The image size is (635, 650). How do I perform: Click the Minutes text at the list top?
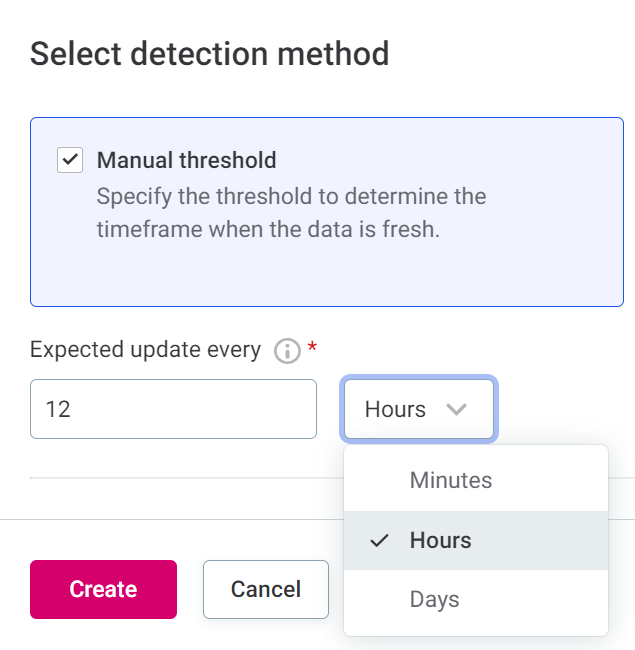(451, 480)
